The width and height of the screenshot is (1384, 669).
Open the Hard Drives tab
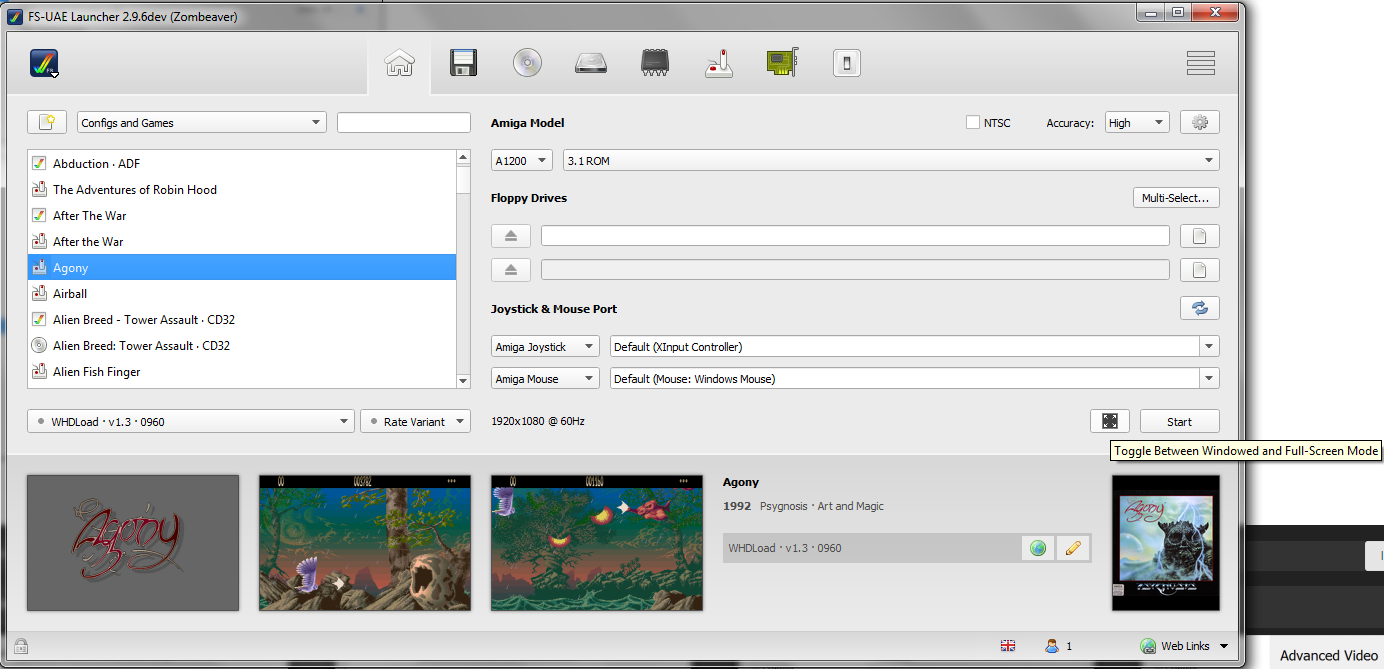click(x=591, y=64)
